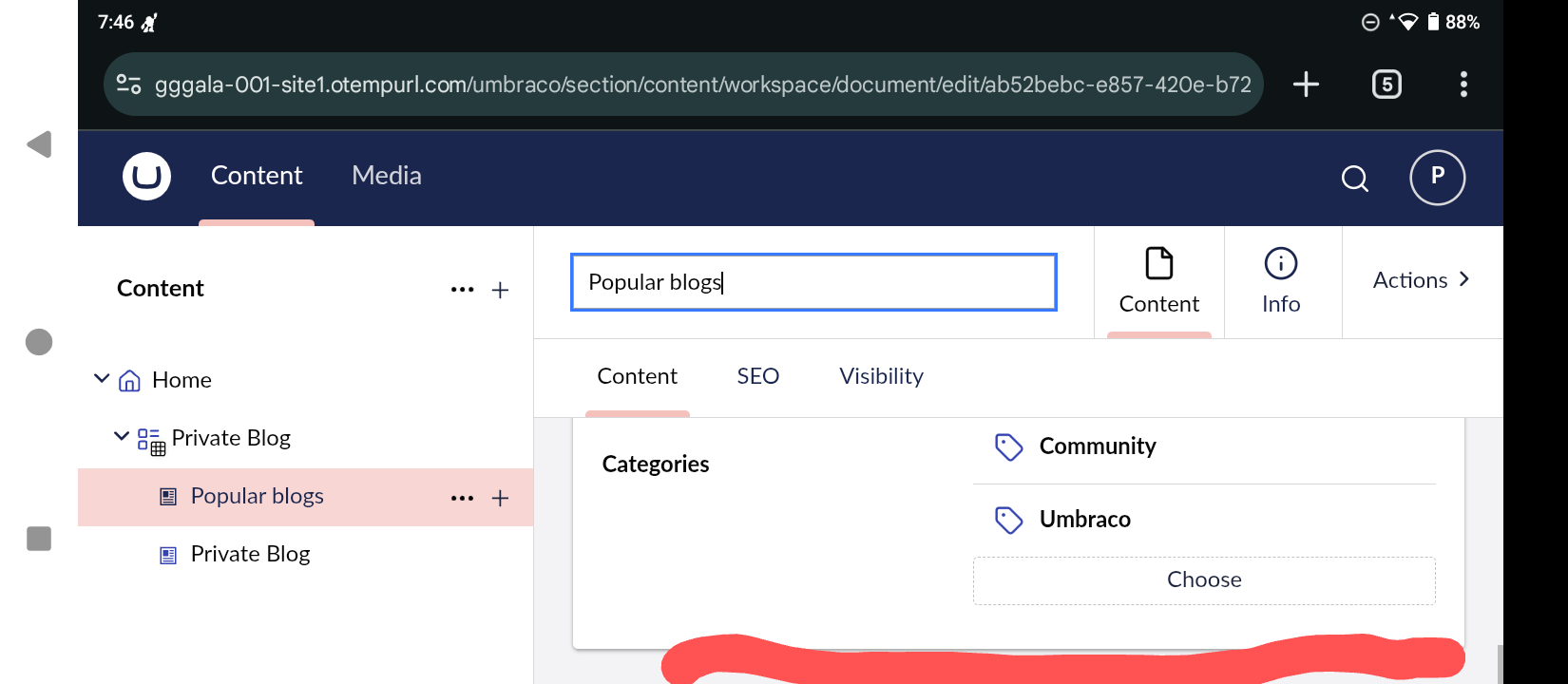Click the Umbraco tag icon
Screen dimensions: 1568x684
pos(1008,520)
